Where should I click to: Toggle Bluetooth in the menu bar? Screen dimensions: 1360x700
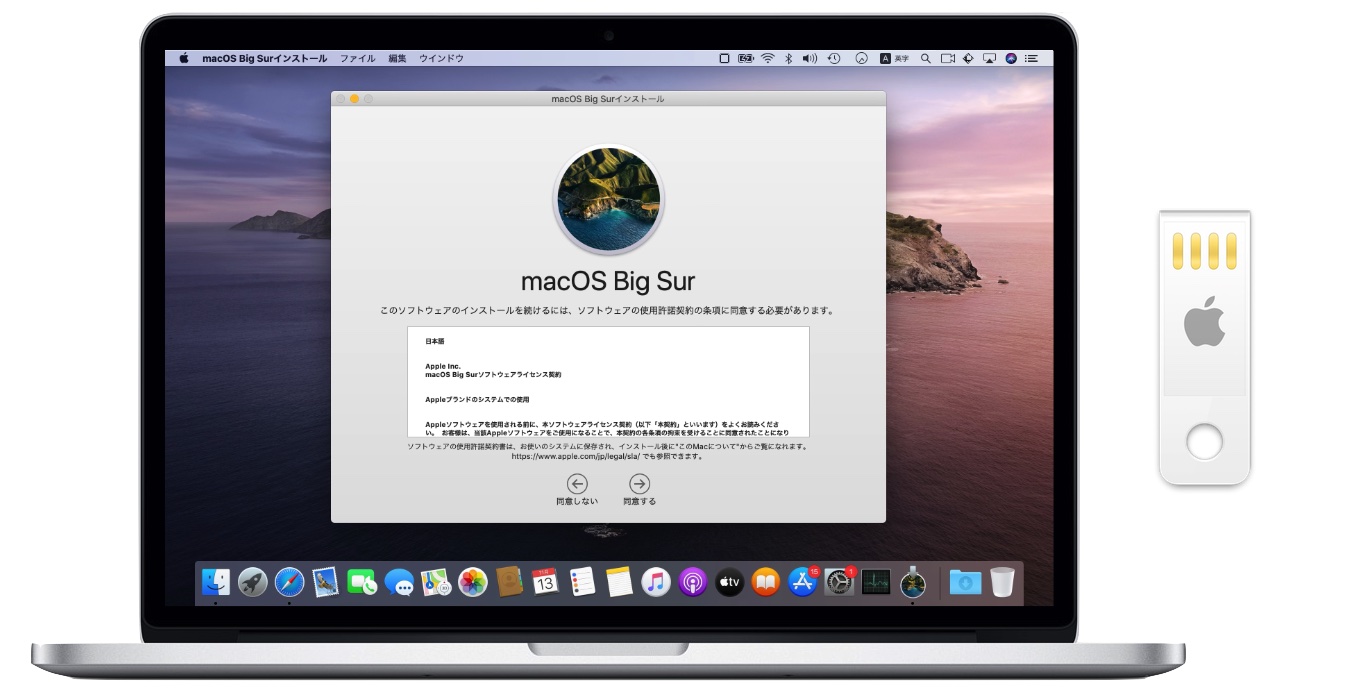pyautogui.click(x=788, y=57)
